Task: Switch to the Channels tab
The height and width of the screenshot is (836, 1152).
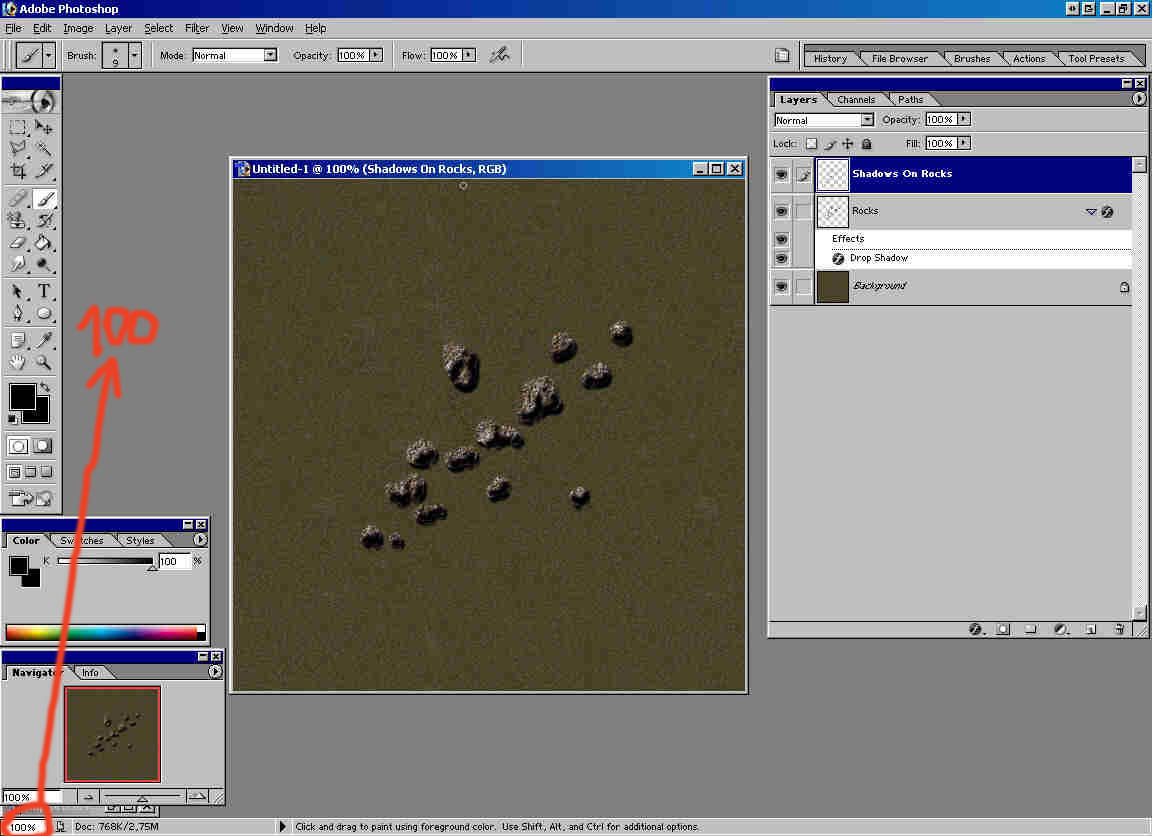Action: [856, 99]
